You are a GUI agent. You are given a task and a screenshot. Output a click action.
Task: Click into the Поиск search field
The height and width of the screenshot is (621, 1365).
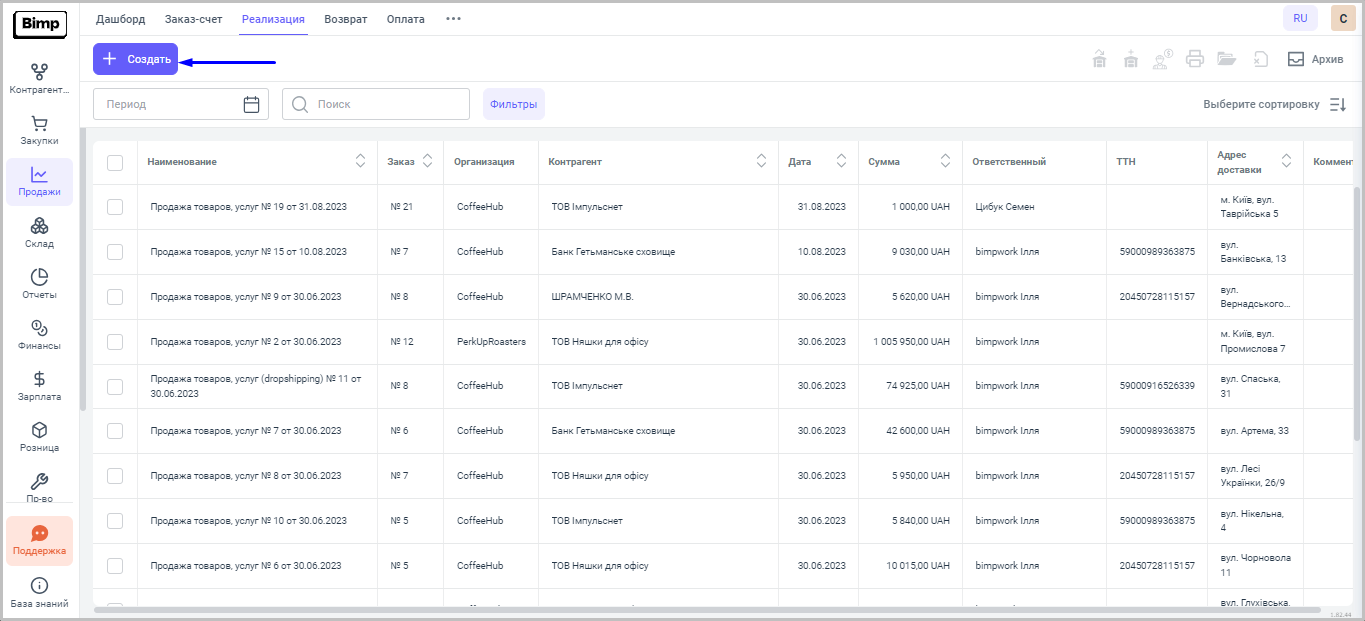pos(385,104)
